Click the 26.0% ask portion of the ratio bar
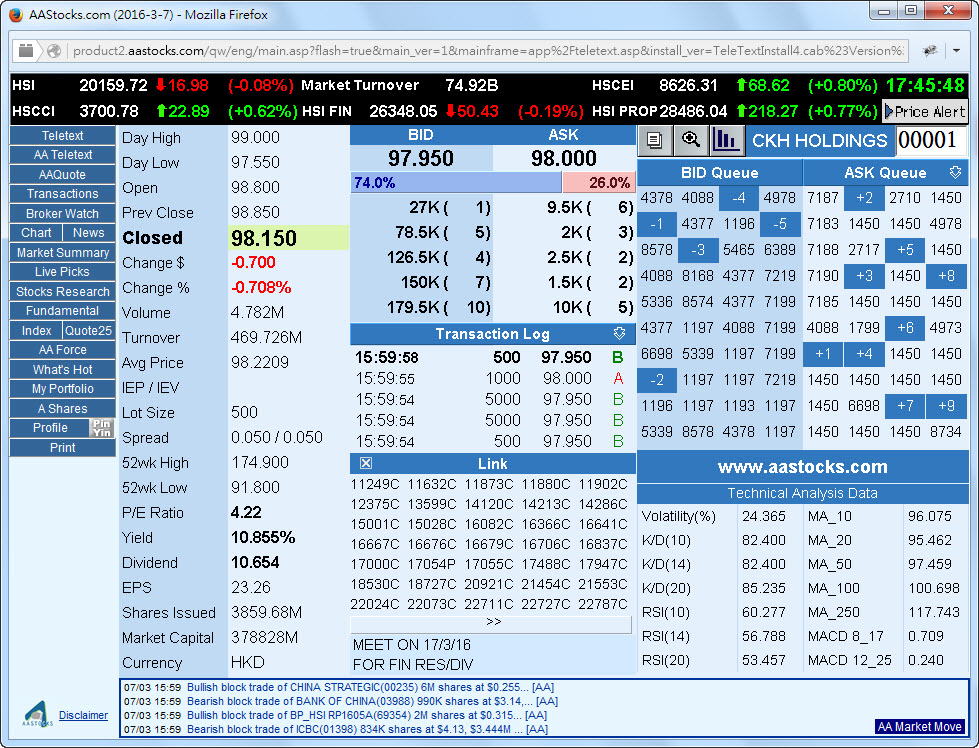This screenshot has height=748, width=979. click(x=598, y=182)
